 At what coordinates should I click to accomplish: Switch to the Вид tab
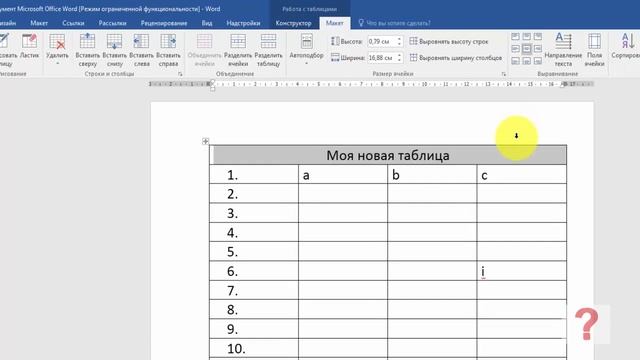(x=207, y=23)
